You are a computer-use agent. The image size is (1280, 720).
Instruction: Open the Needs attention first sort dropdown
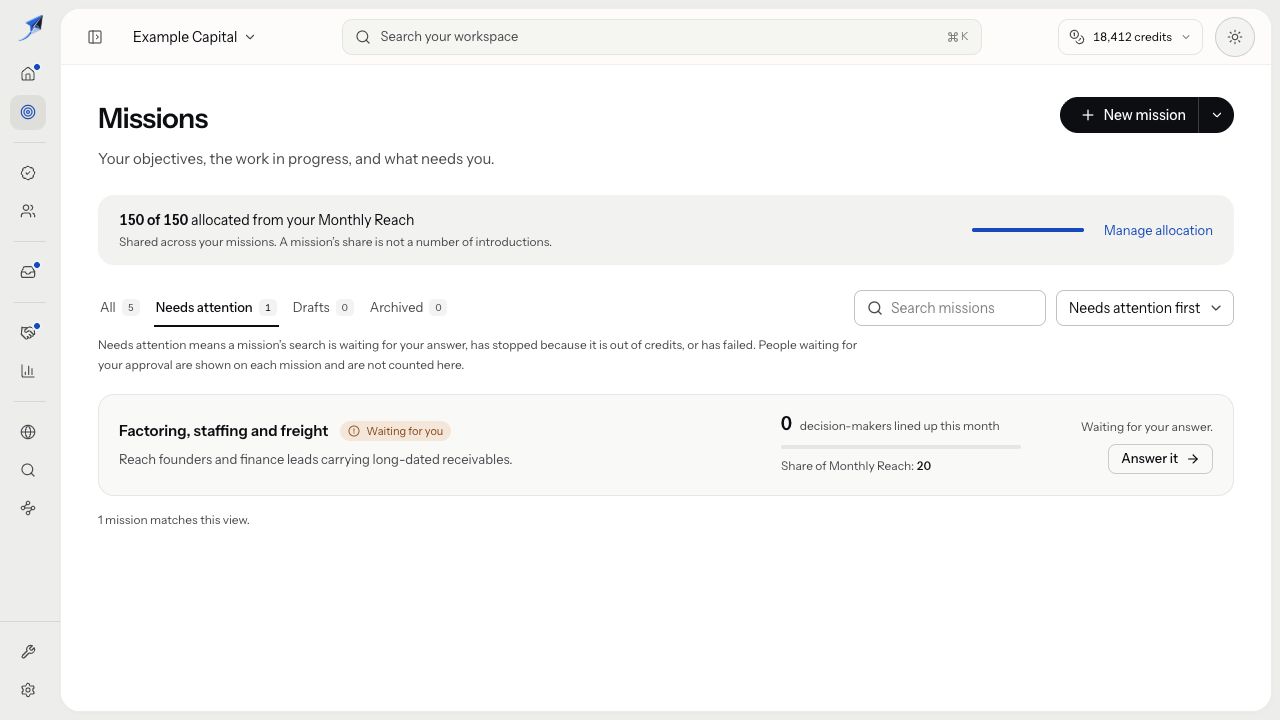pyautogui.click(x=1145, y=308)
